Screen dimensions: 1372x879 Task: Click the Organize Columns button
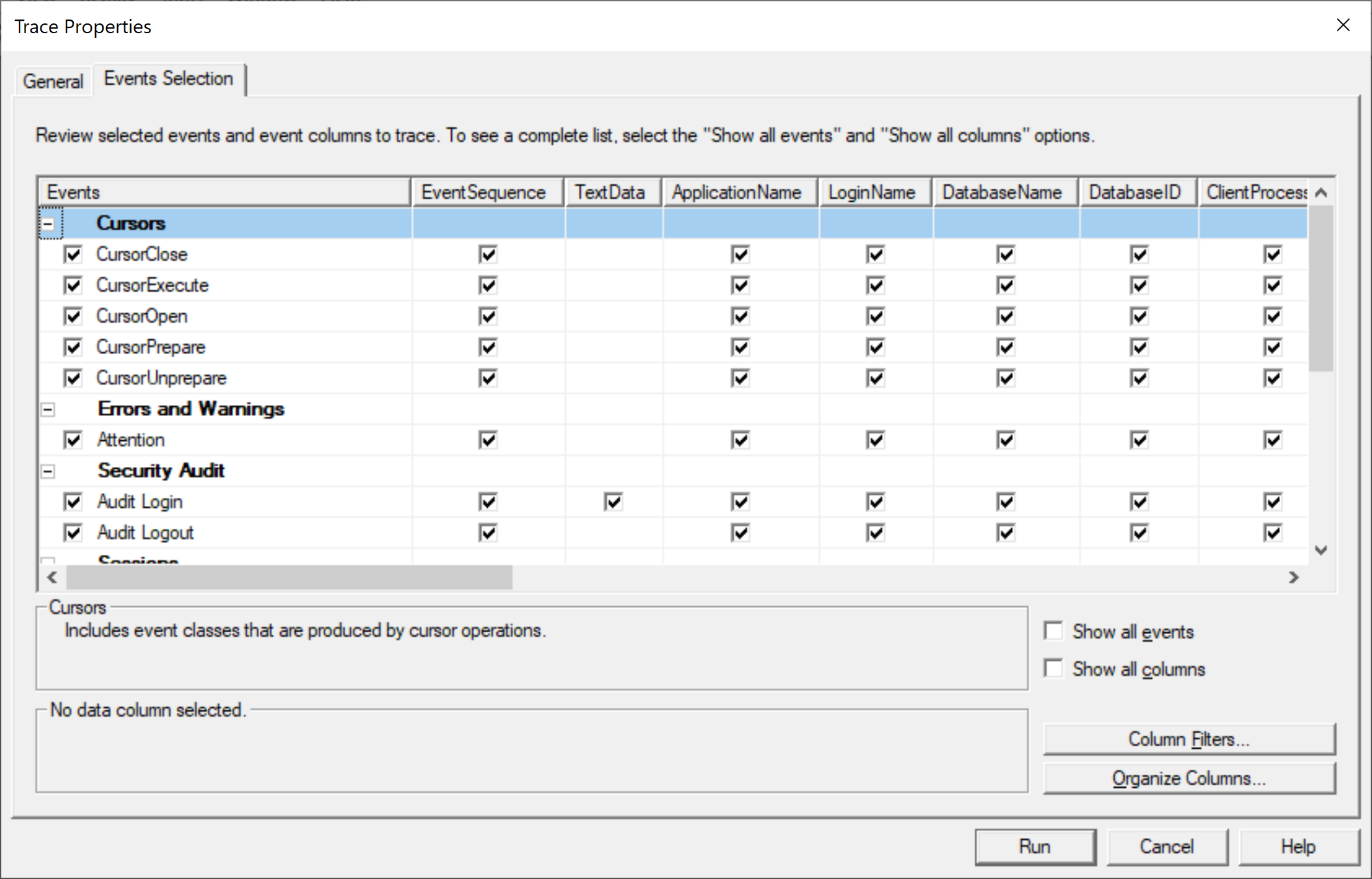tap(1188, 779)
